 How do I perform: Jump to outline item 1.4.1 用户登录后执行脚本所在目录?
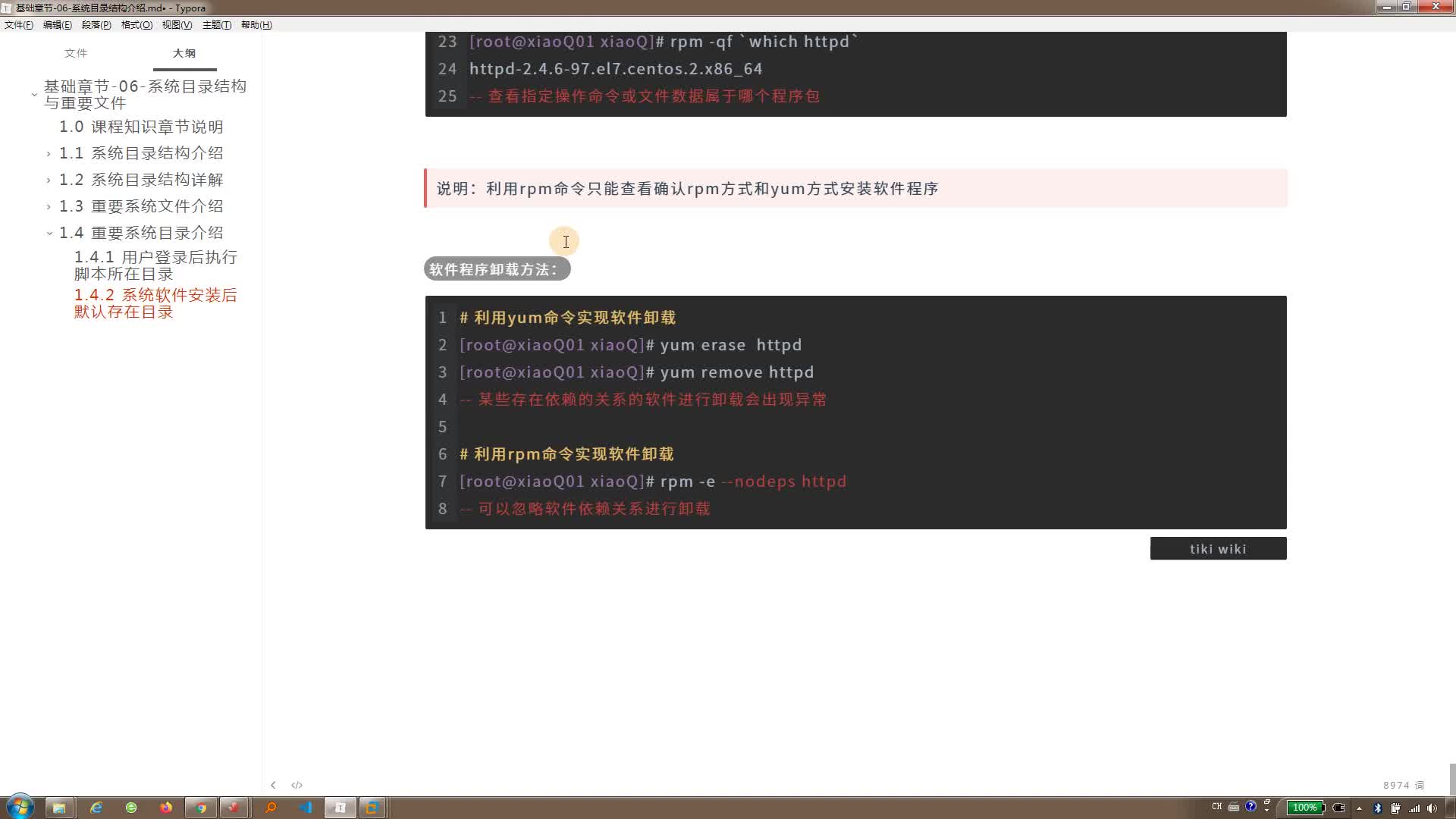point(155,265)
